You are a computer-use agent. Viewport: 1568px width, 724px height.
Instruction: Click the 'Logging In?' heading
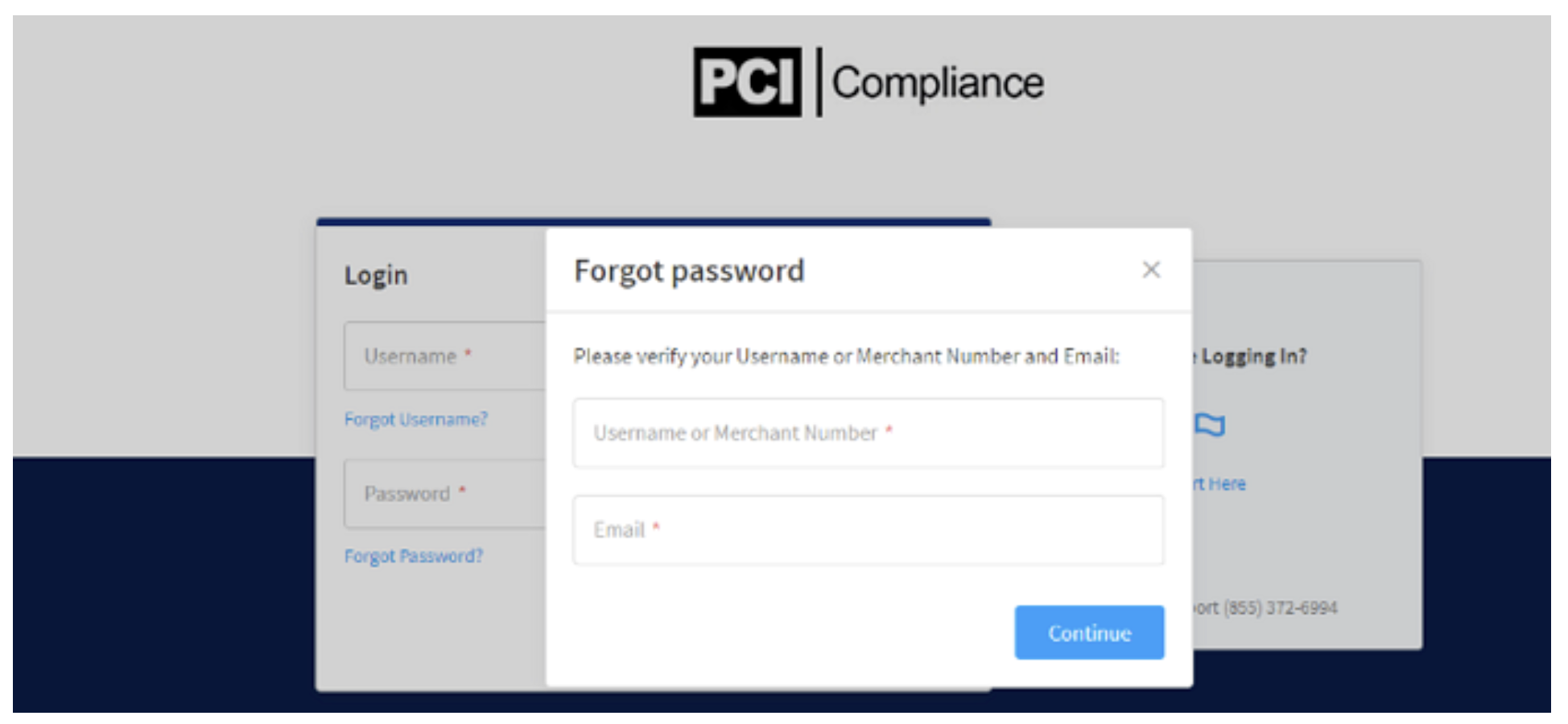pos(1253,356)
